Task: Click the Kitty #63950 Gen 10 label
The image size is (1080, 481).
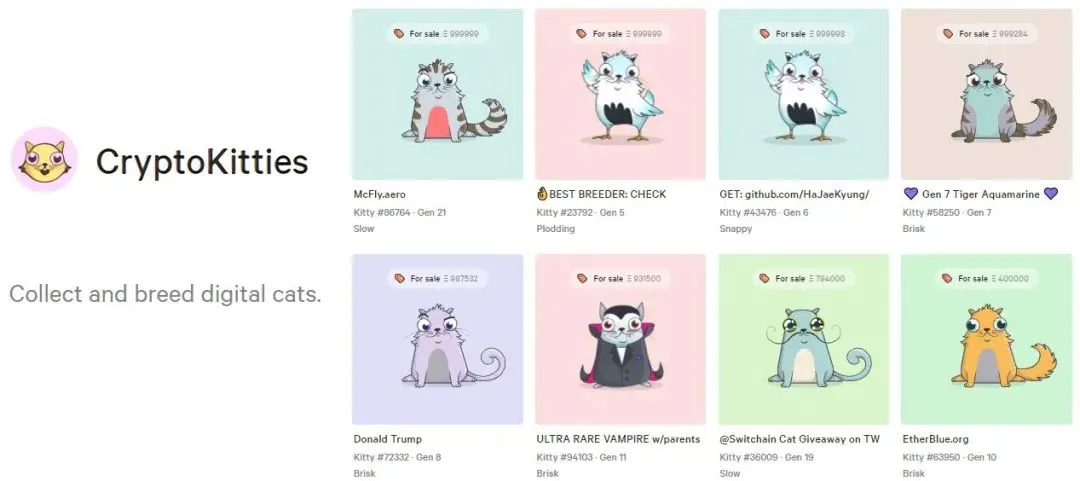Action: [950, 457]
